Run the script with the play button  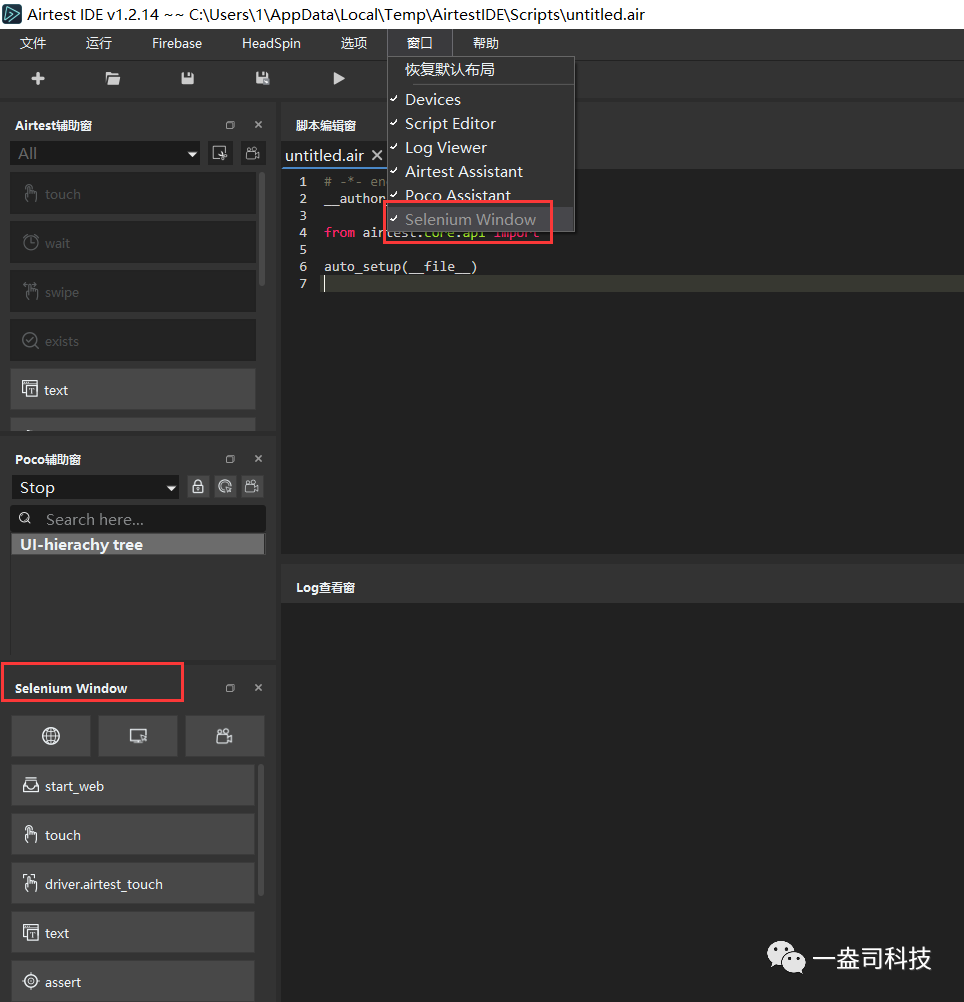[x=339, y=79]
